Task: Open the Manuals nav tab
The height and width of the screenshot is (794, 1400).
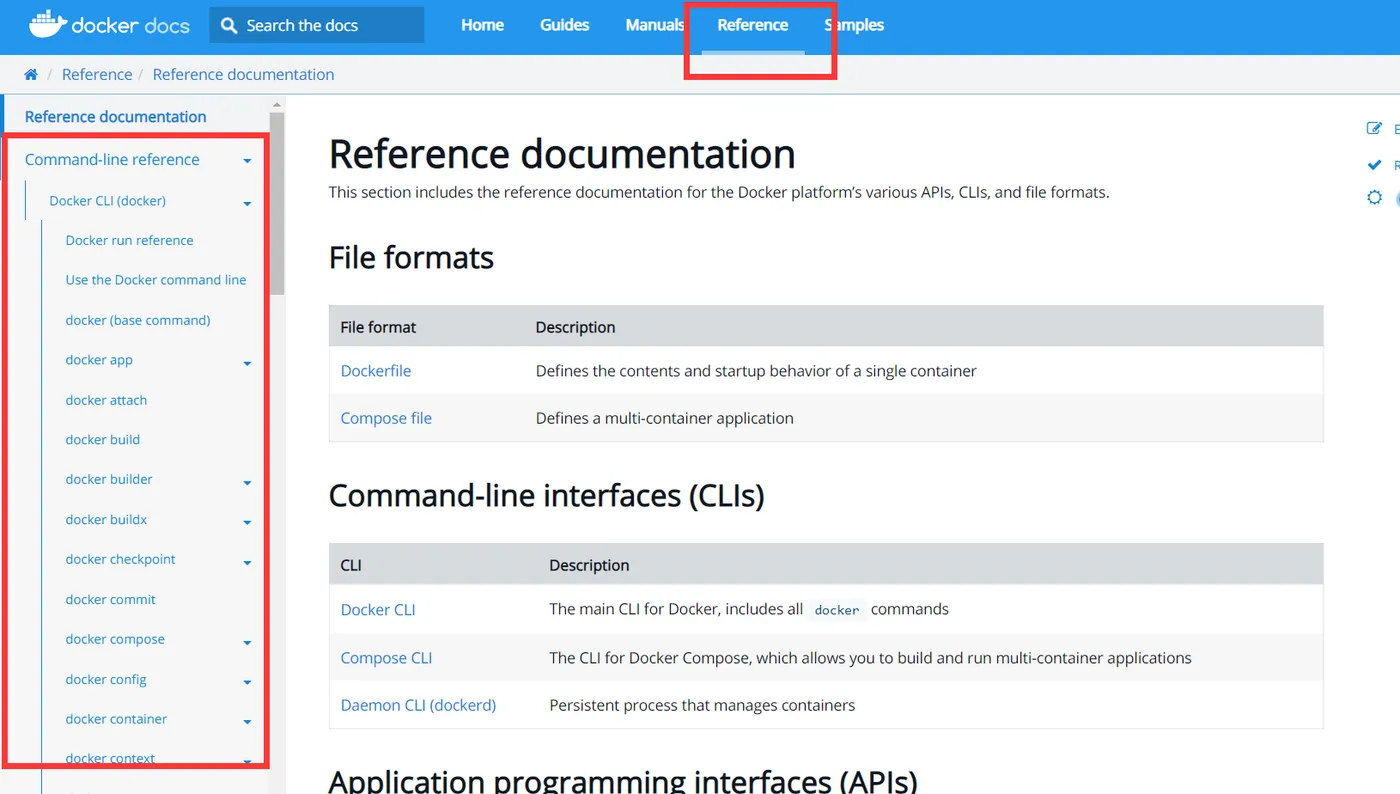Action: (654, 25)
